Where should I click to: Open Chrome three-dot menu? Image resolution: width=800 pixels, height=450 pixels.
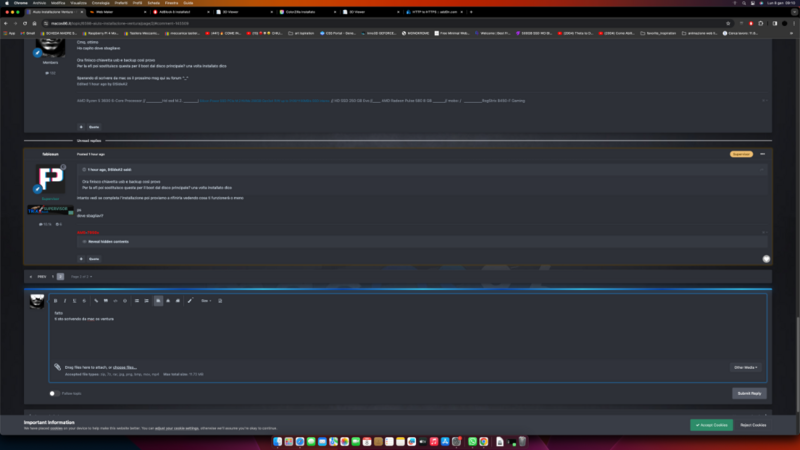coord(794,23)
